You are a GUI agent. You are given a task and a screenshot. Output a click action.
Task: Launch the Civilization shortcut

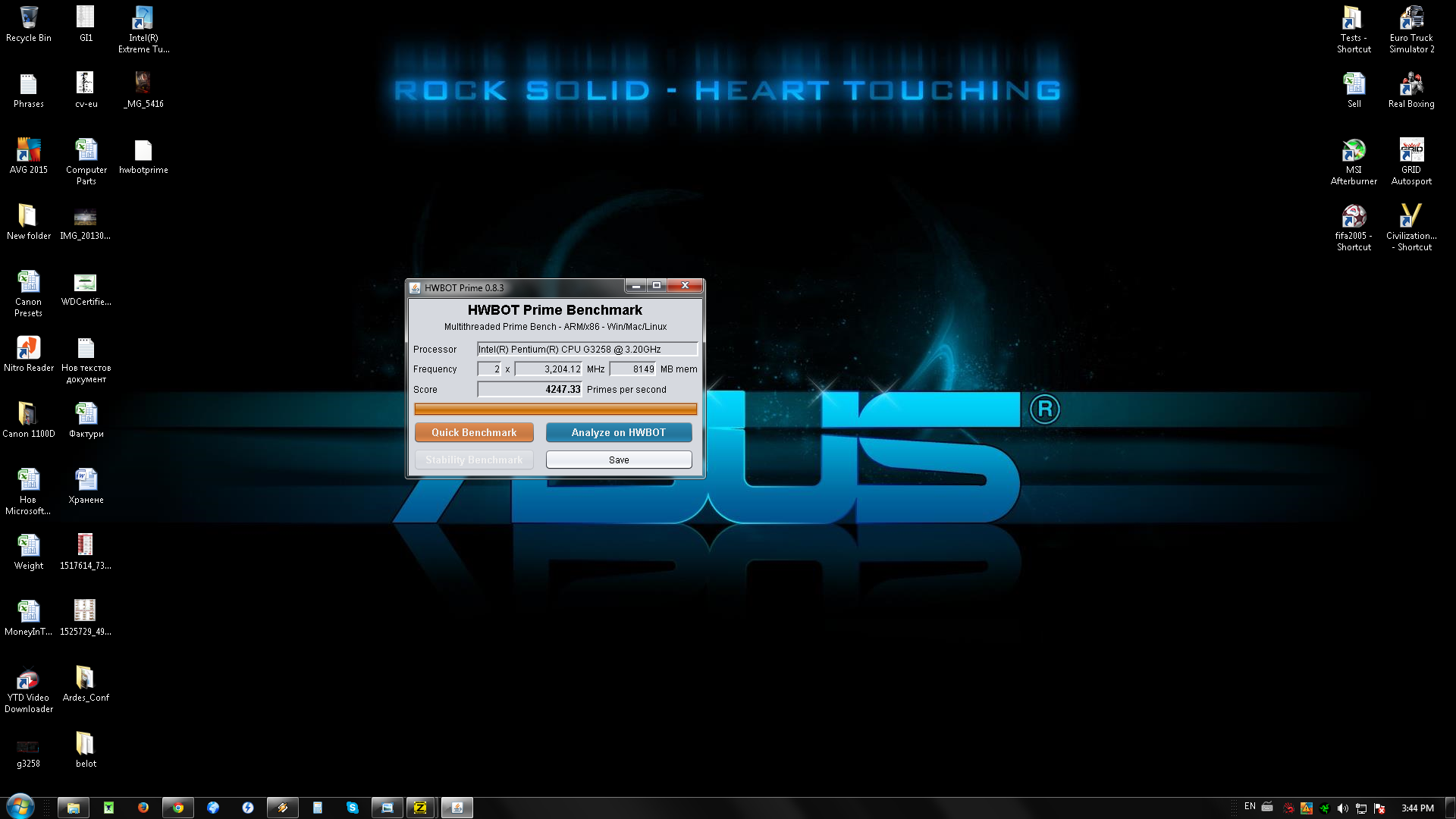point(1411,227)
